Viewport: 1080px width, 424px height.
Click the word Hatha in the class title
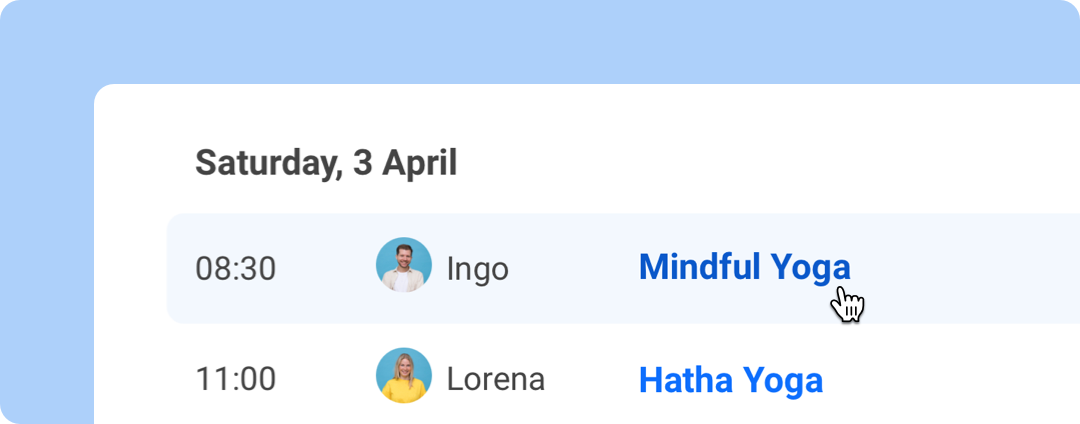point(683,380)
